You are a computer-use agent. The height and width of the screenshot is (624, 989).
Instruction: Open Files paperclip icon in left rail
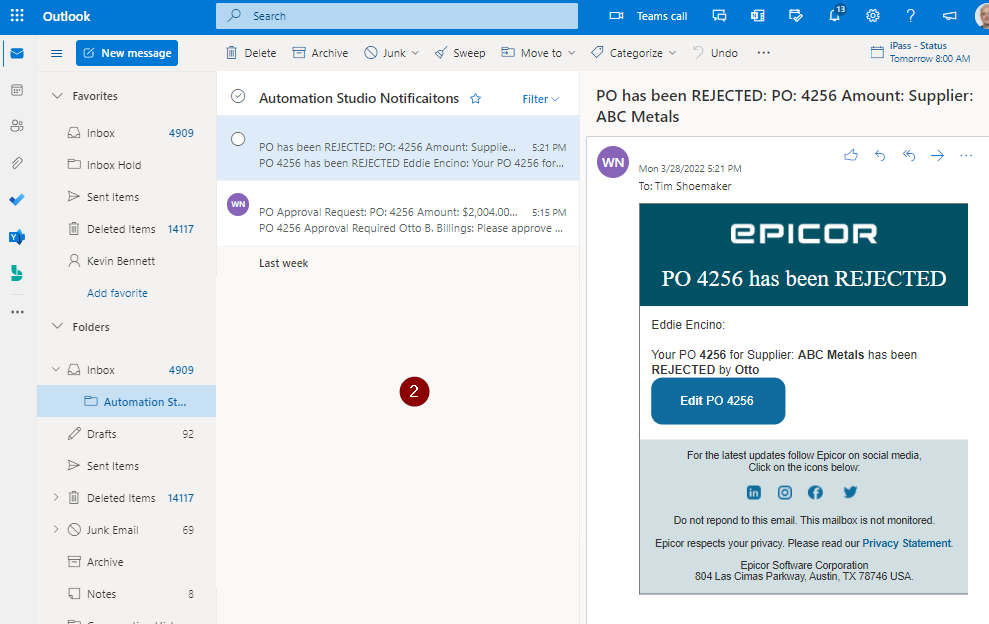click(x=17, y=163)
